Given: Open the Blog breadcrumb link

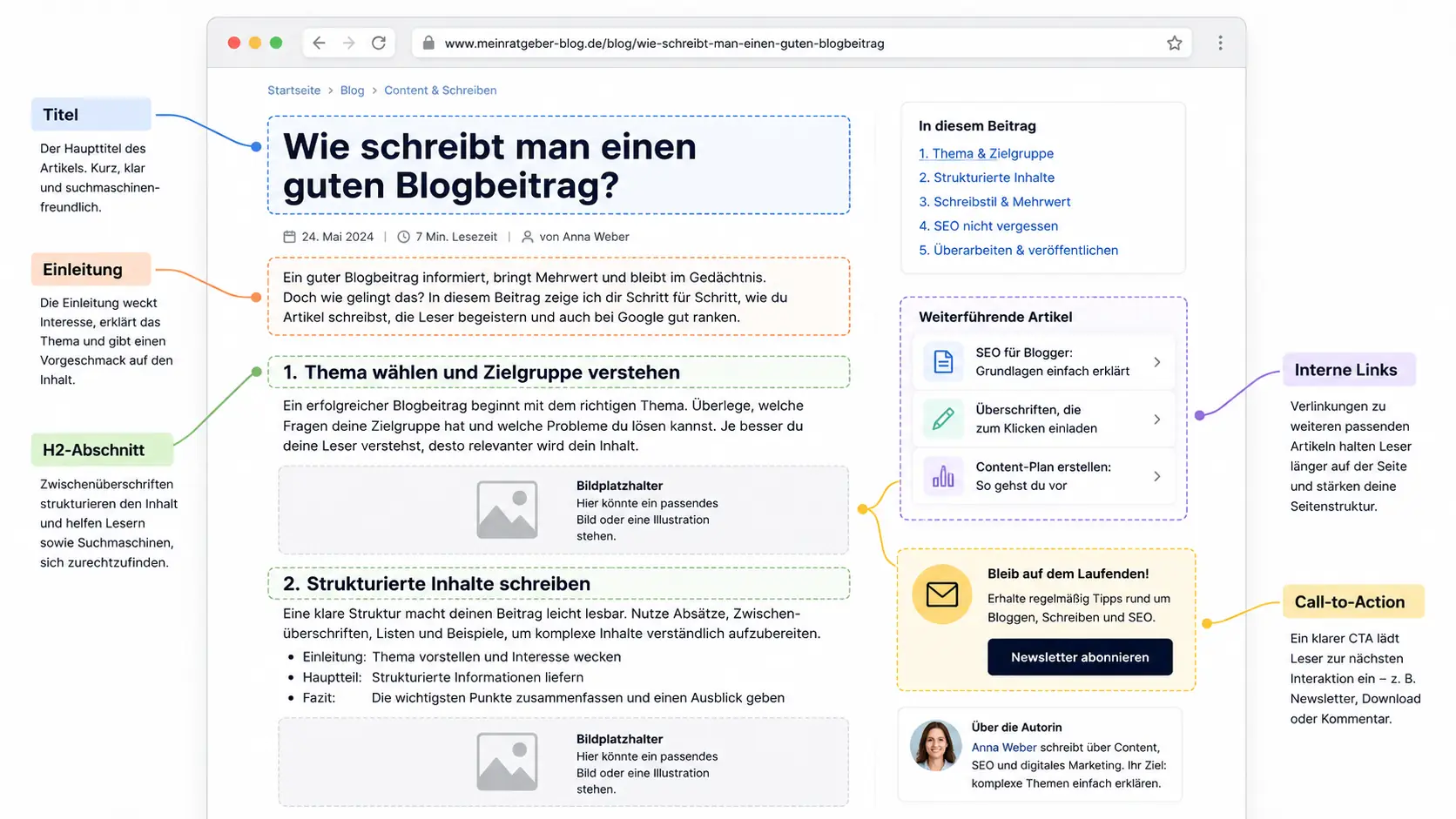Looking at the screenshot, I should coord(352,91).
